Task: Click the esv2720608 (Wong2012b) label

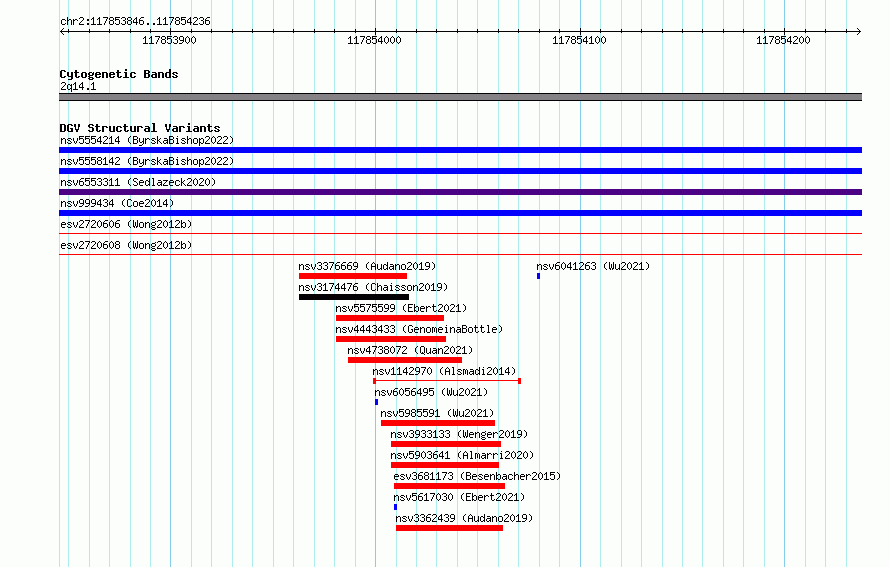Action: click(x=126, y=245)
